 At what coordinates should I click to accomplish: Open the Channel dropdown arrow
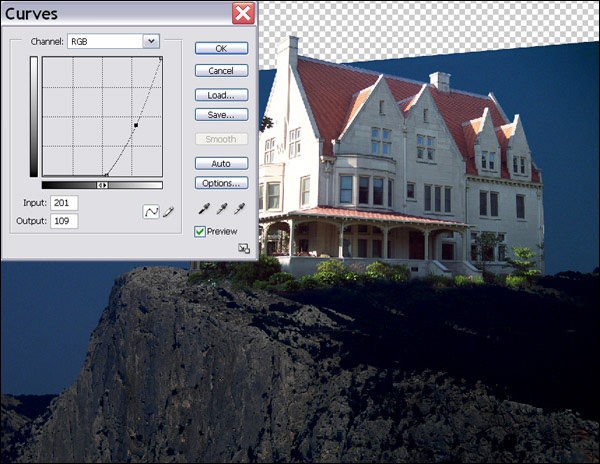[x=151, y=41]
